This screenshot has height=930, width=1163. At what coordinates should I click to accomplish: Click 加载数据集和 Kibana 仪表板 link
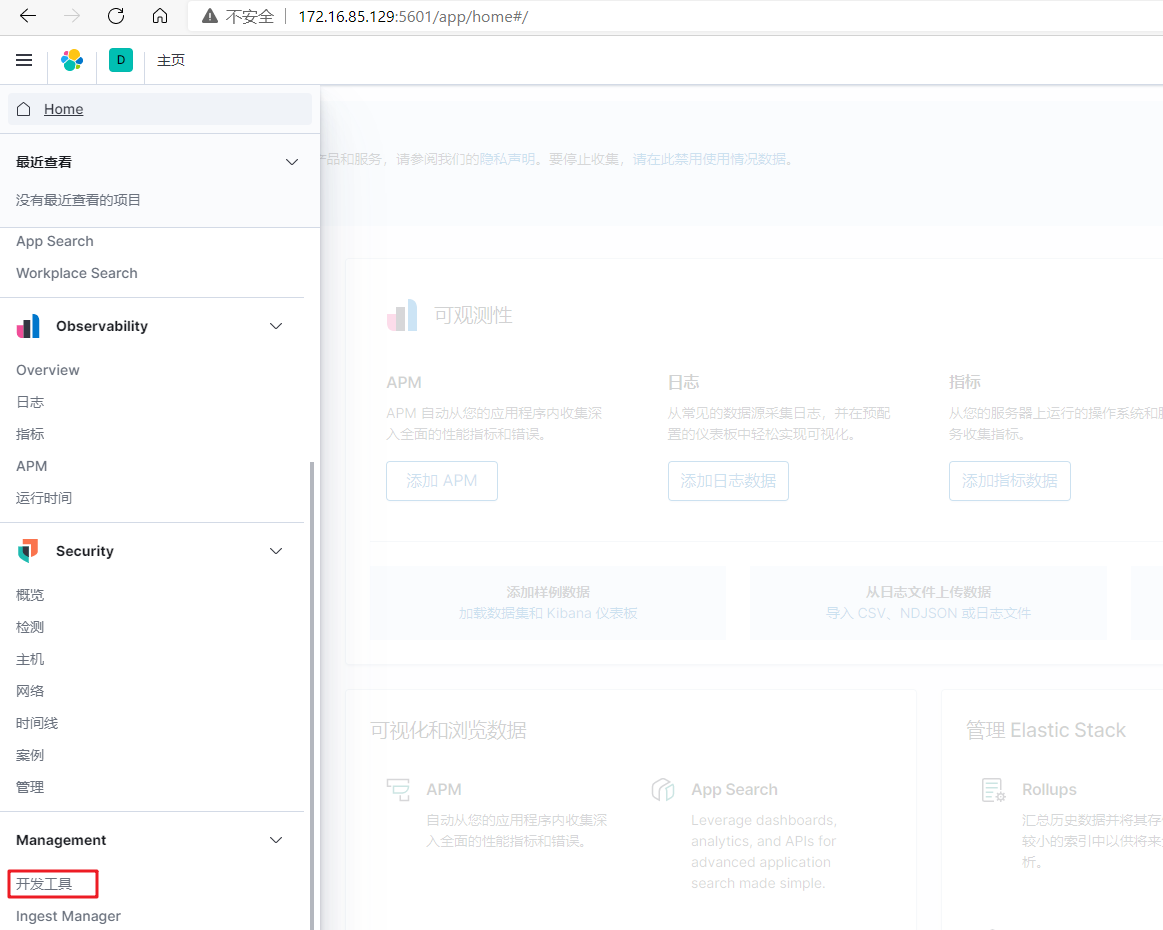click(548, 613)
